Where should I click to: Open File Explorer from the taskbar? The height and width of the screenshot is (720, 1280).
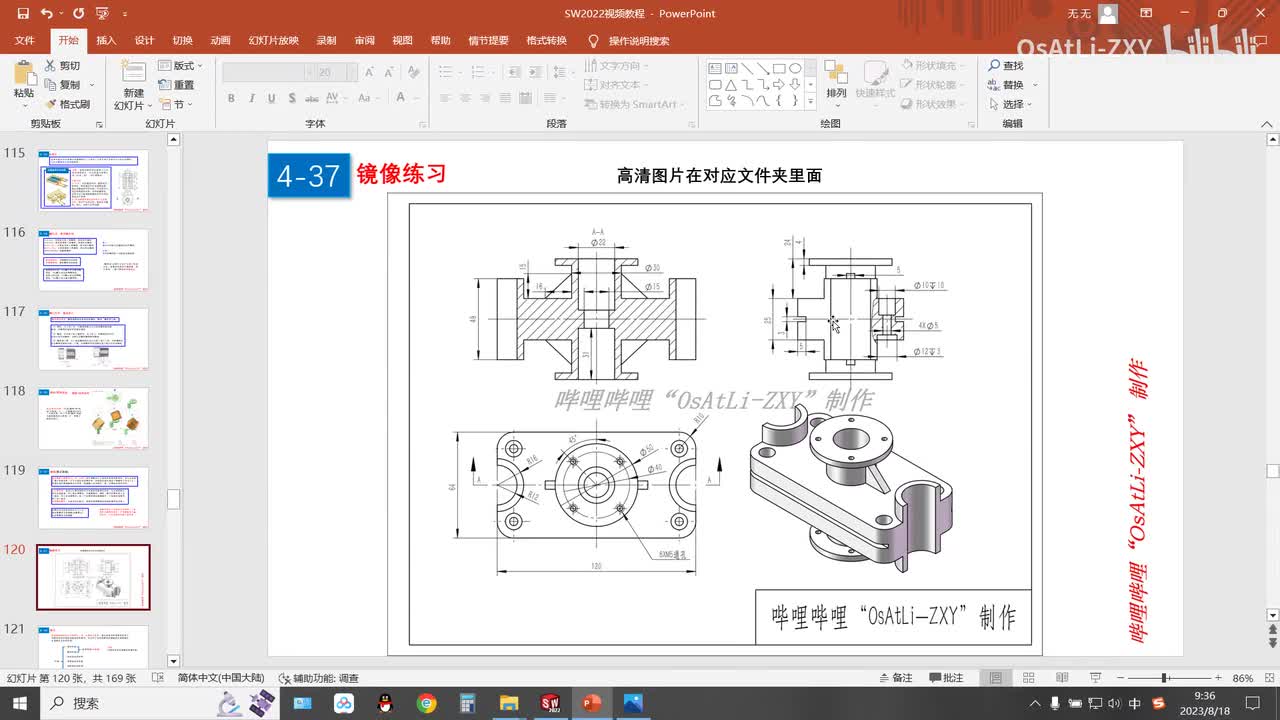coord(508,703)
